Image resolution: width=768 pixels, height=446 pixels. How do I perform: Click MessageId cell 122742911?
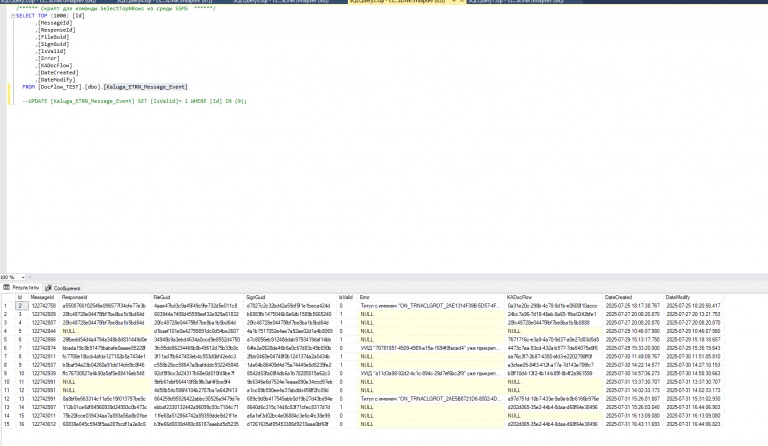(44, 356)
